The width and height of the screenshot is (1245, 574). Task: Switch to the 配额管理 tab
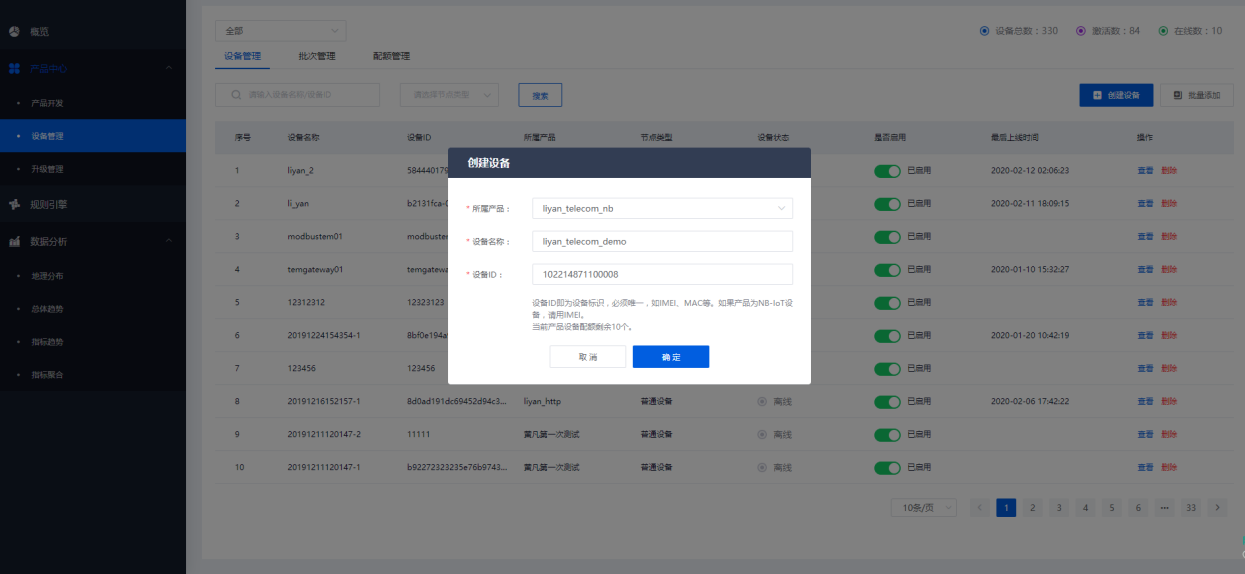click(x=391, y=56)
